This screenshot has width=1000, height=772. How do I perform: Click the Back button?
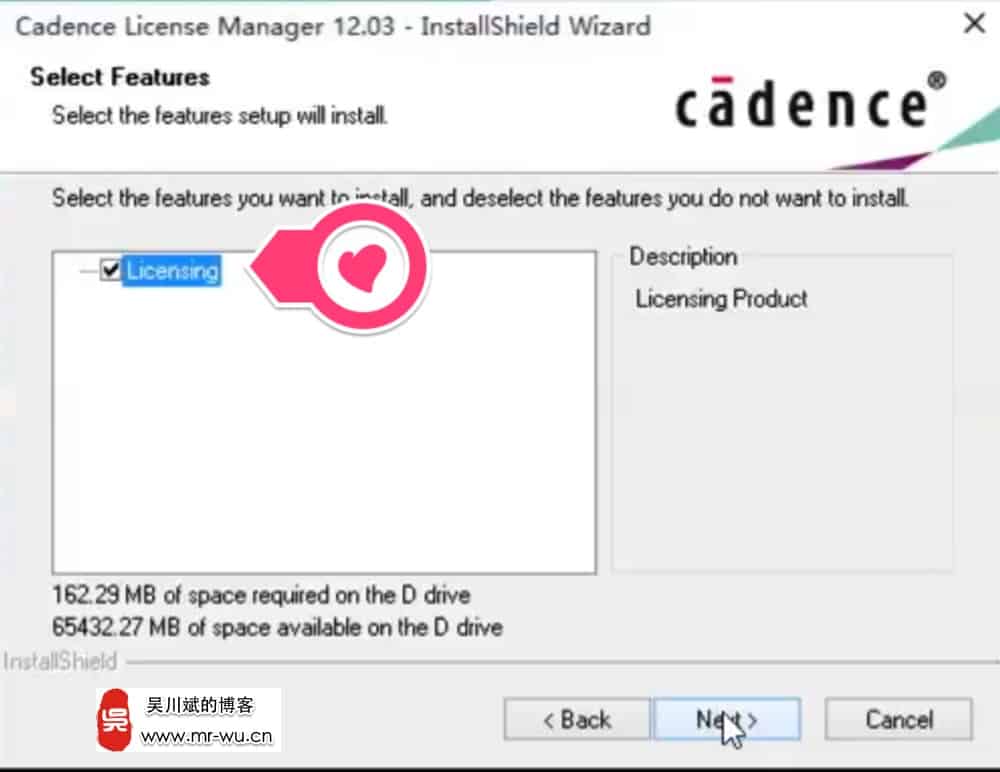point(577,719)
